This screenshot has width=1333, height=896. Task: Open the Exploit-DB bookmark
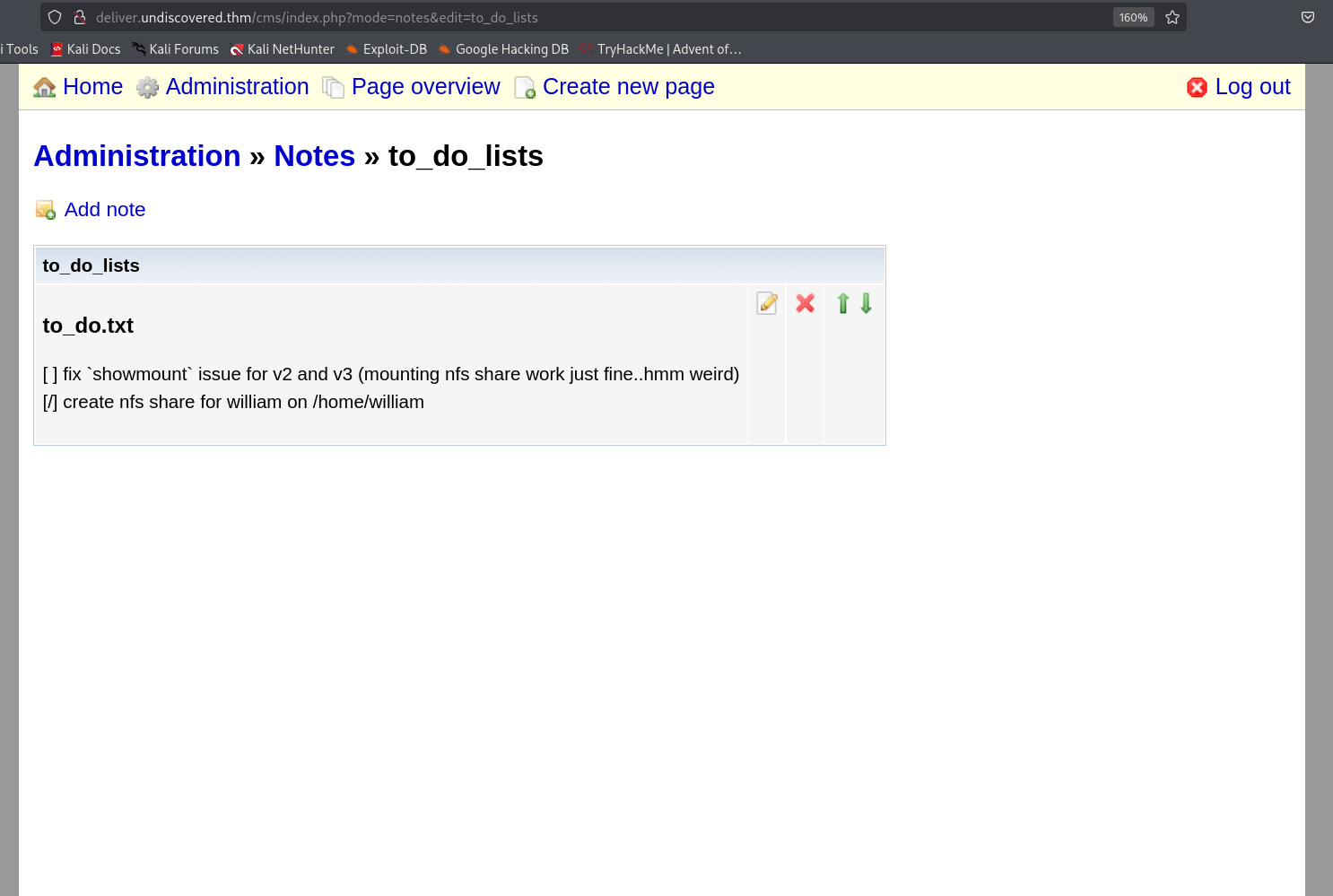[394, 49]
